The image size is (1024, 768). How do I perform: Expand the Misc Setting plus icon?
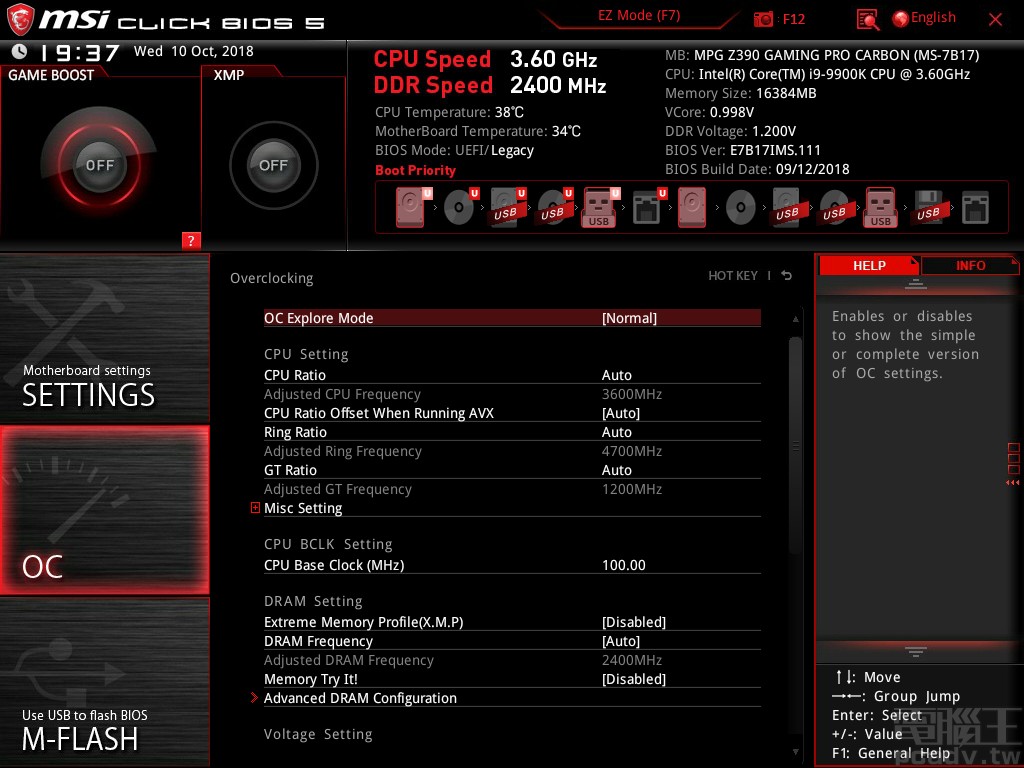(255, 507)
